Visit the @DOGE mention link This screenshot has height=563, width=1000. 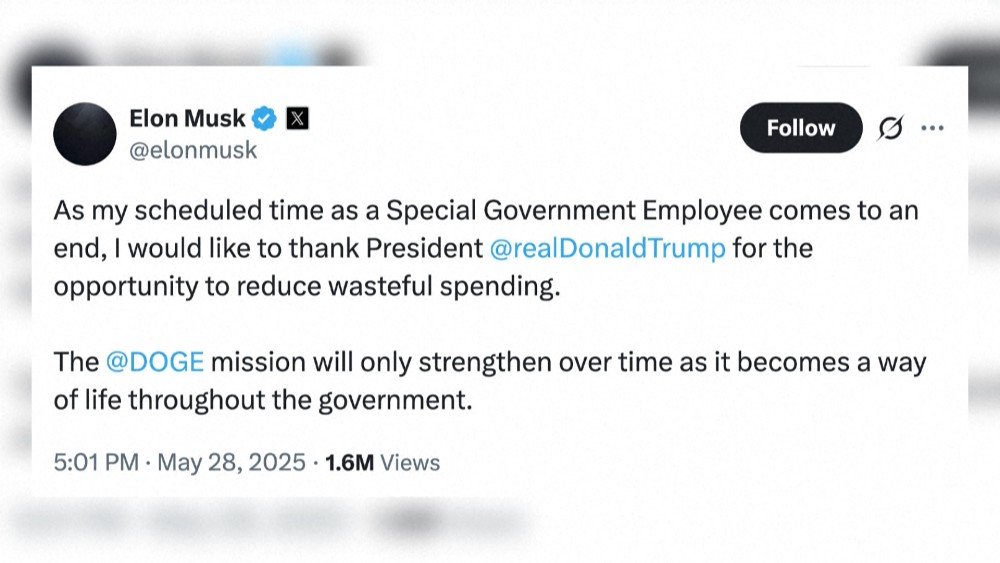(x=154, y=361)
